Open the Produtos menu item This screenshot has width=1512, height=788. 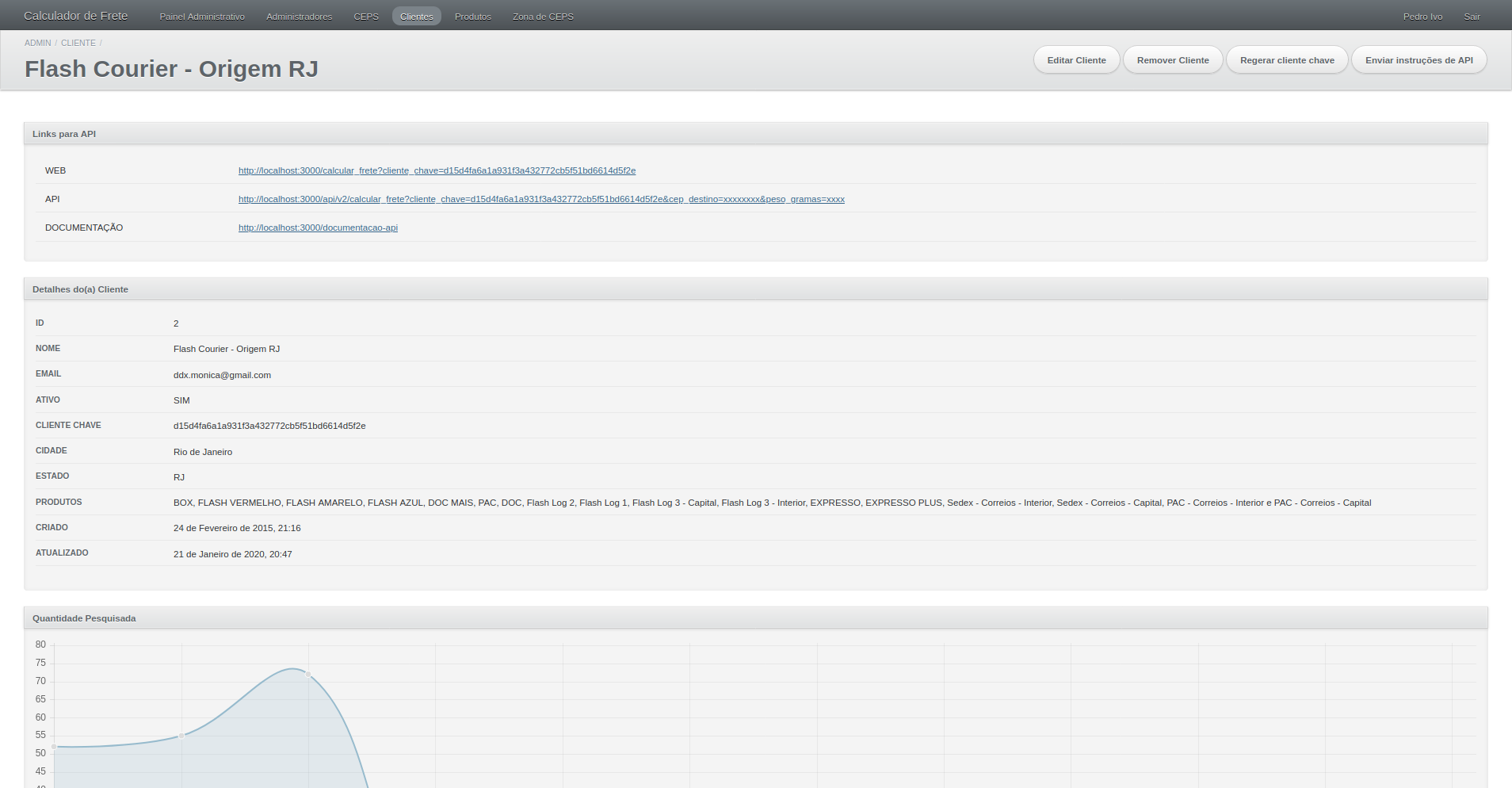pos(472,17)
